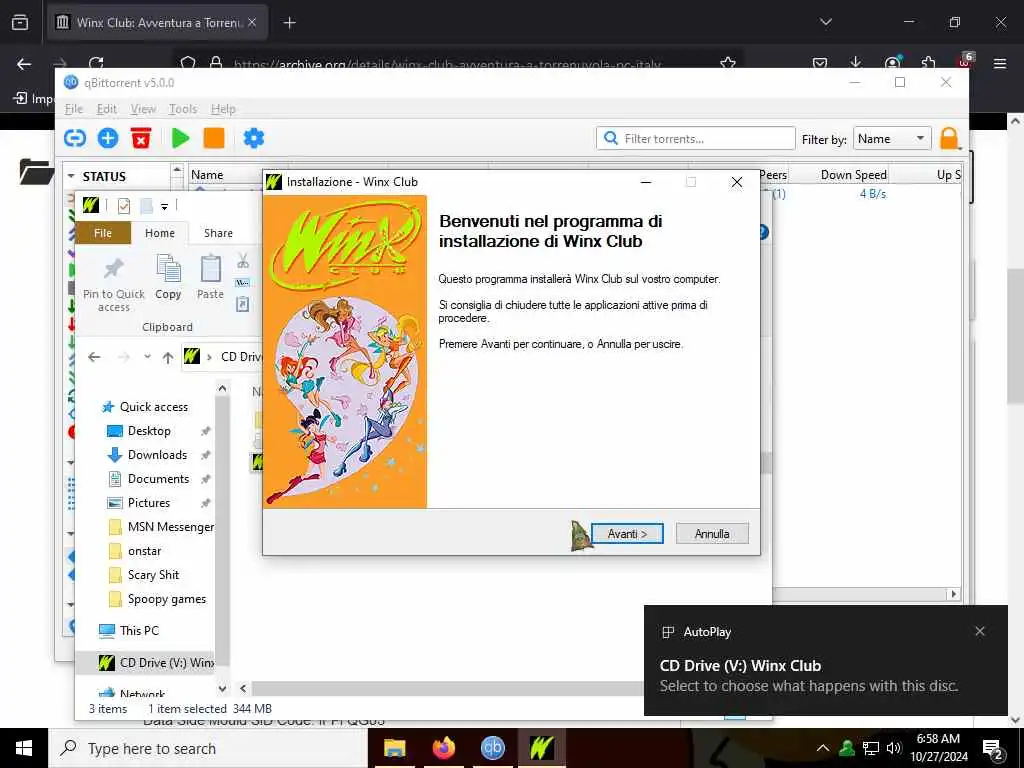Open qBittorrent View menu
Viewport: 1024px width, 768px height.
tap(143, 109)
